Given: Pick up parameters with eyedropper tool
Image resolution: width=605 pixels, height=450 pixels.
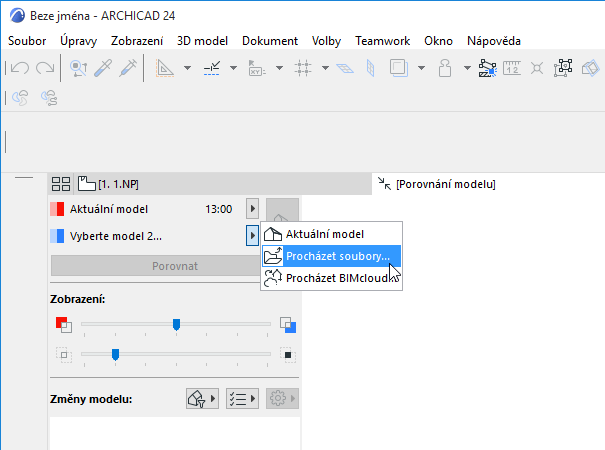Looking at the screenshot, I should [103, 68].
